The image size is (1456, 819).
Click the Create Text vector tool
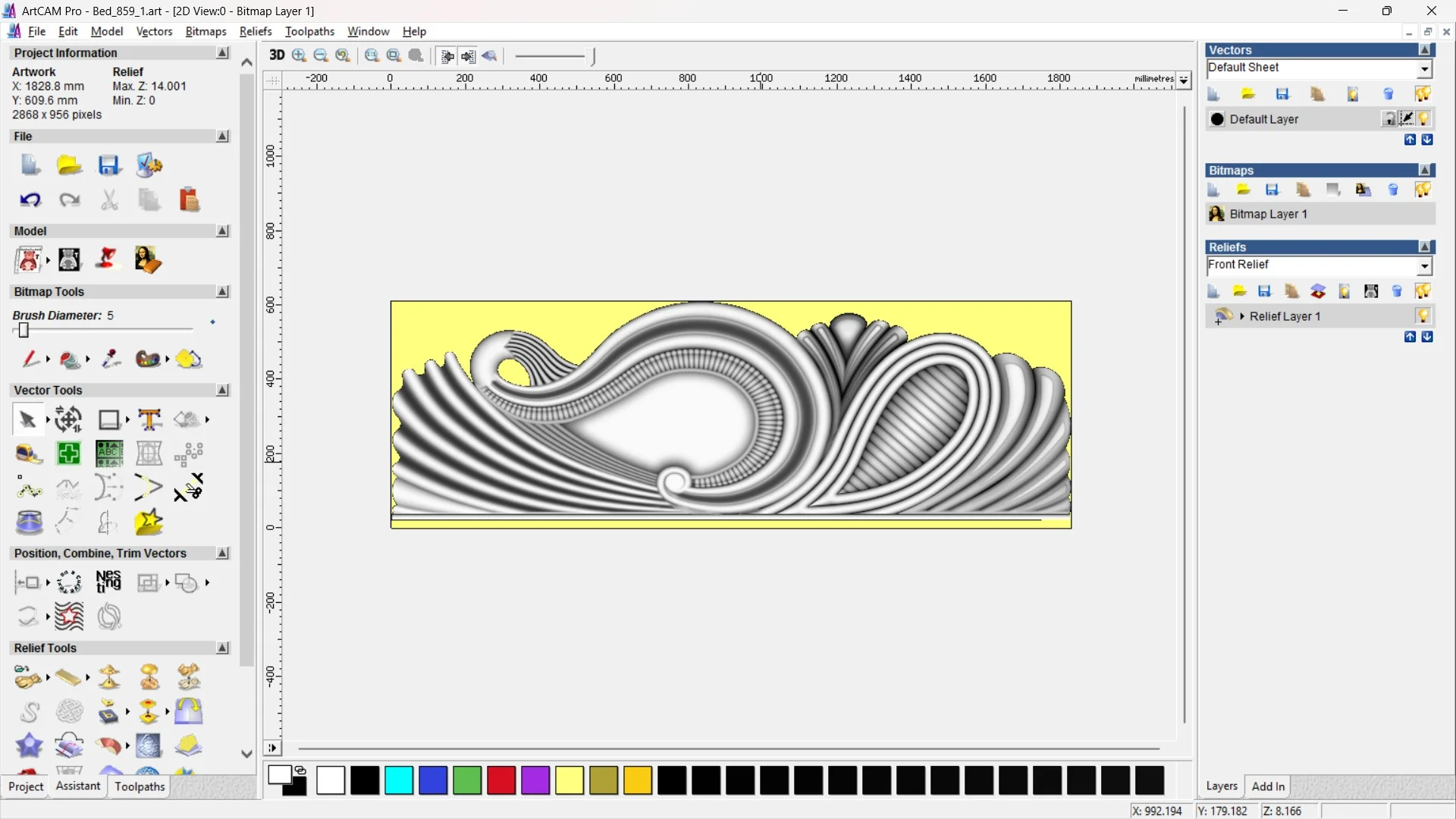point(149,419)
